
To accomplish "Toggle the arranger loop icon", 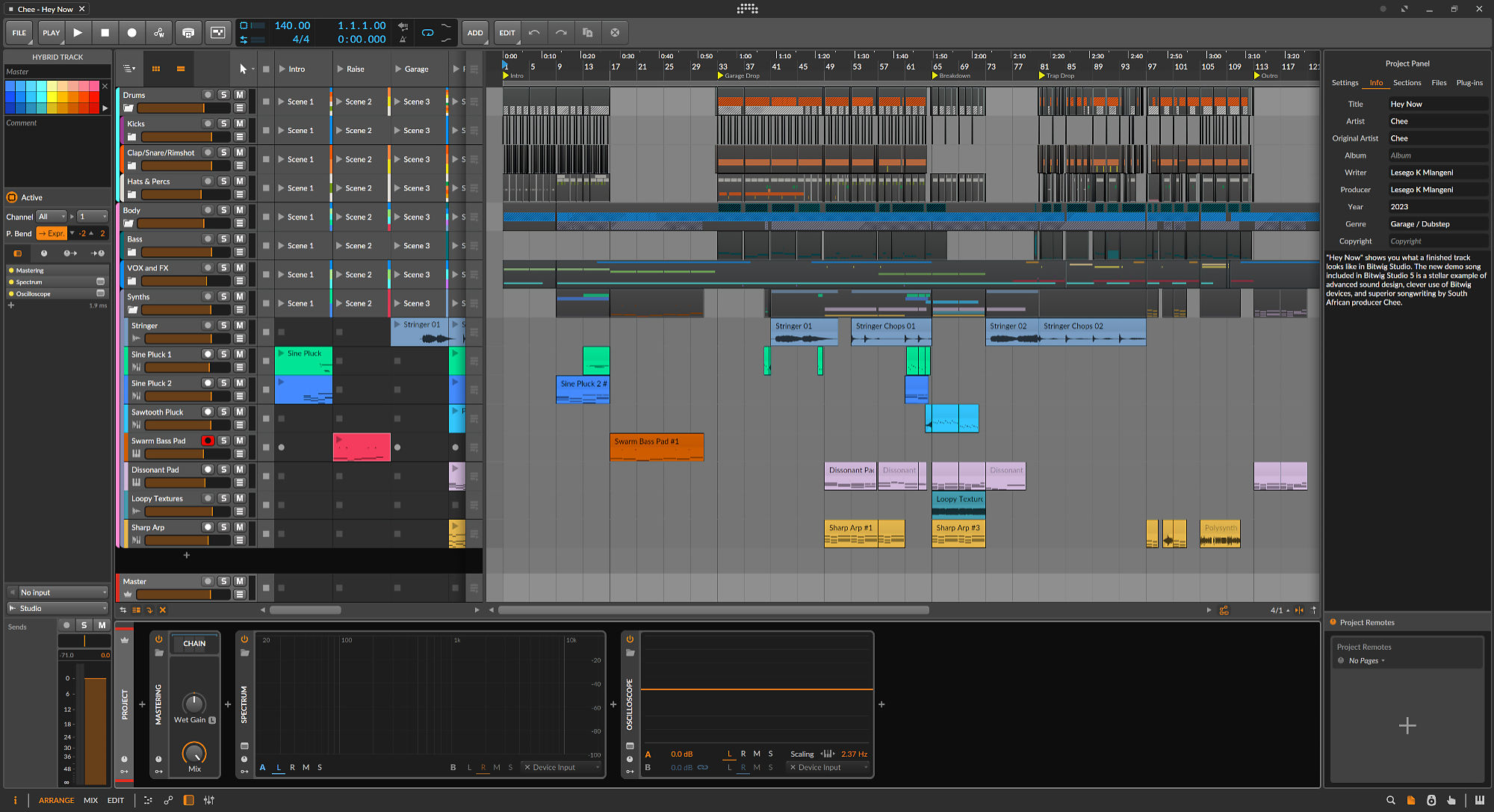I will tap(427, 33).
